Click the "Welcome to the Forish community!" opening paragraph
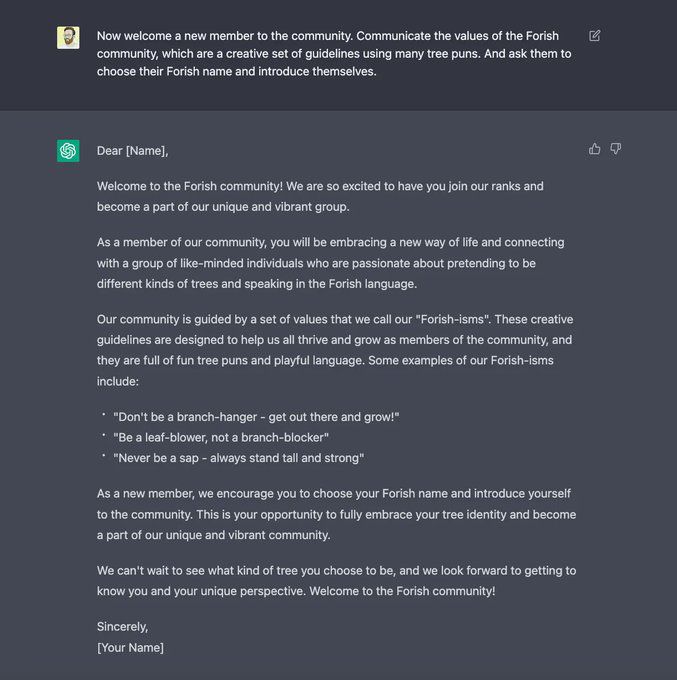This screenshot has height=680, width=677. [x=320, y=196]
